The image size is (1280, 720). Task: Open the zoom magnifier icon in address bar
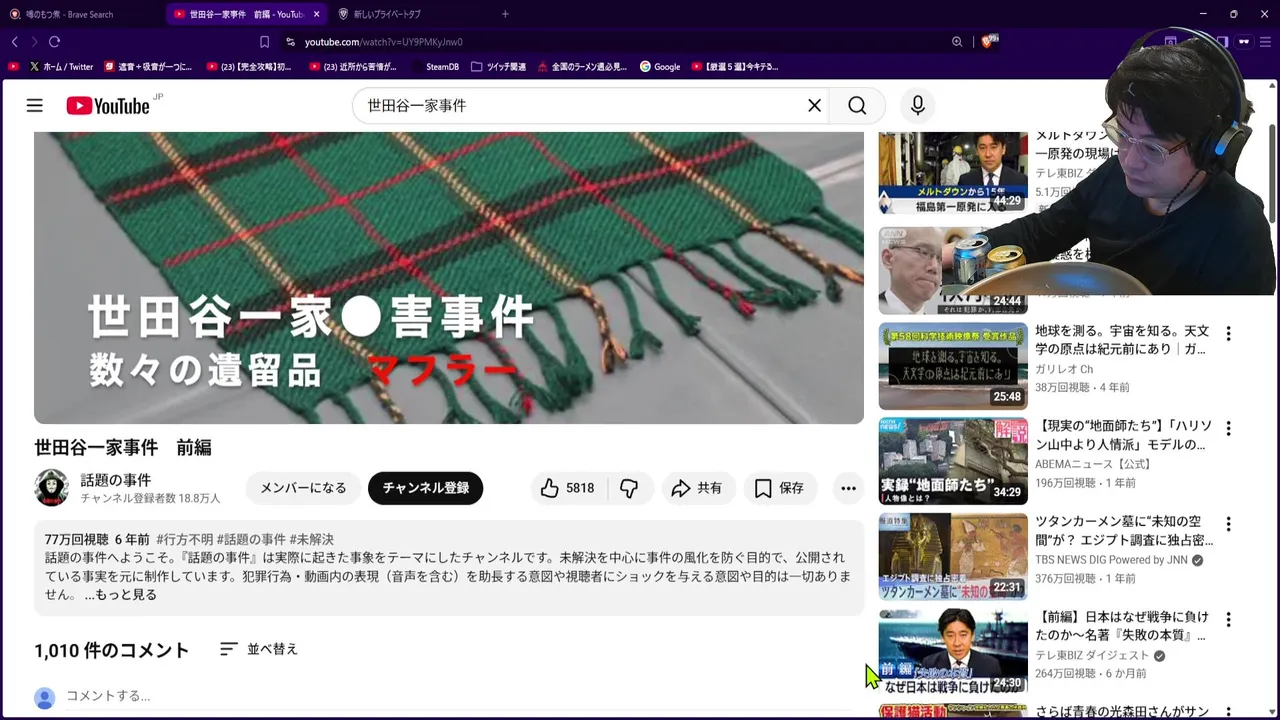(x=957, y=42)
